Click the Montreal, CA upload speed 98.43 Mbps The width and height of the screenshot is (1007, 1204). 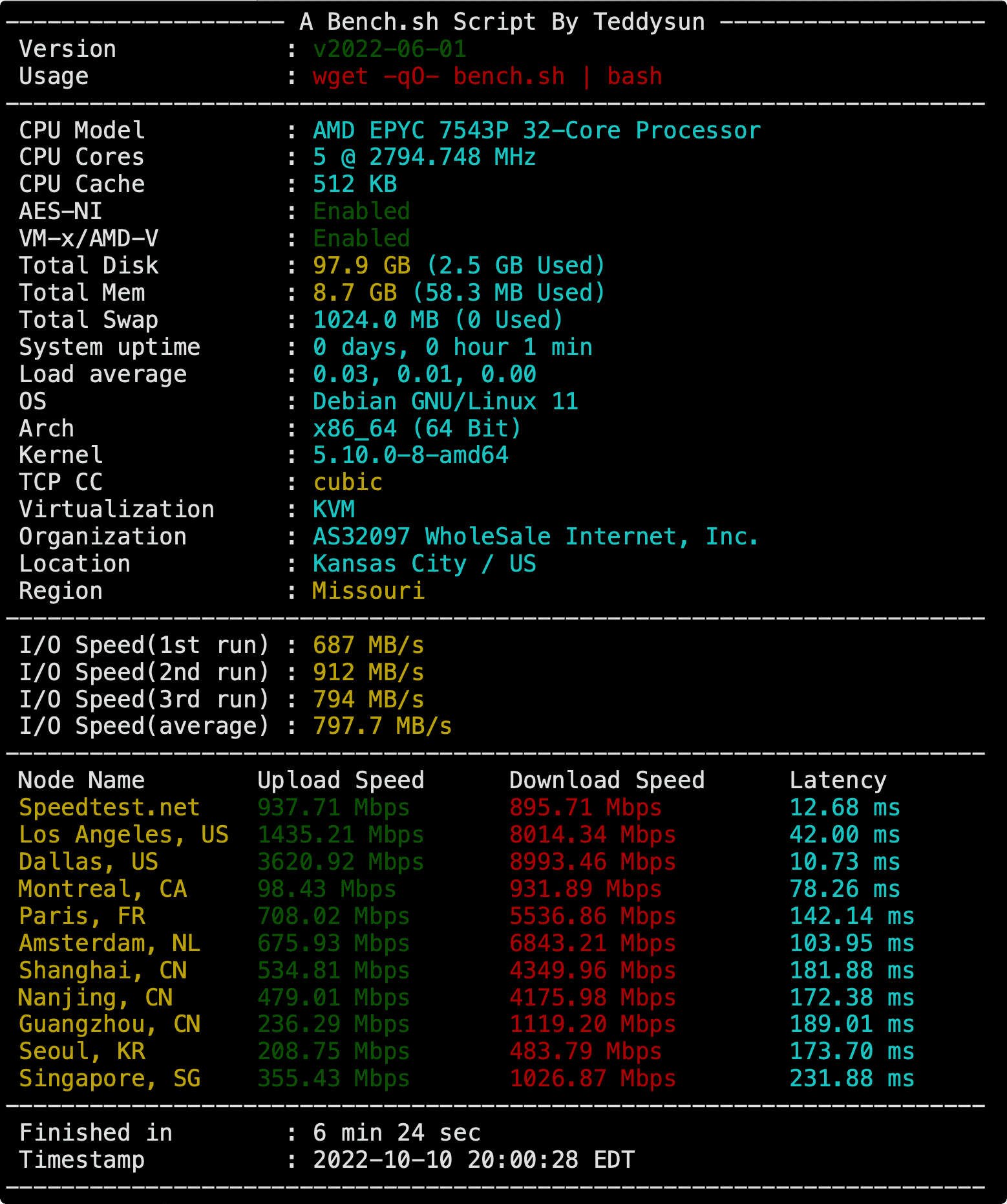(326, 889)
